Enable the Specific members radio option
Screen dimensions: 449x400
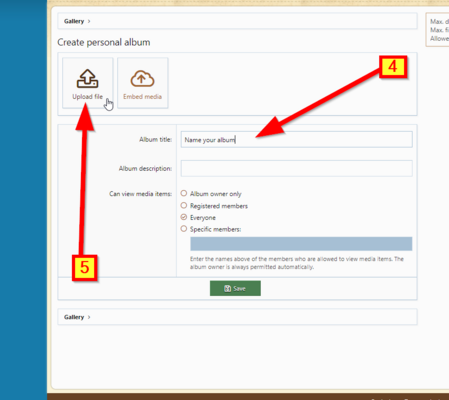pyautogui.click(x=184, y=229)
